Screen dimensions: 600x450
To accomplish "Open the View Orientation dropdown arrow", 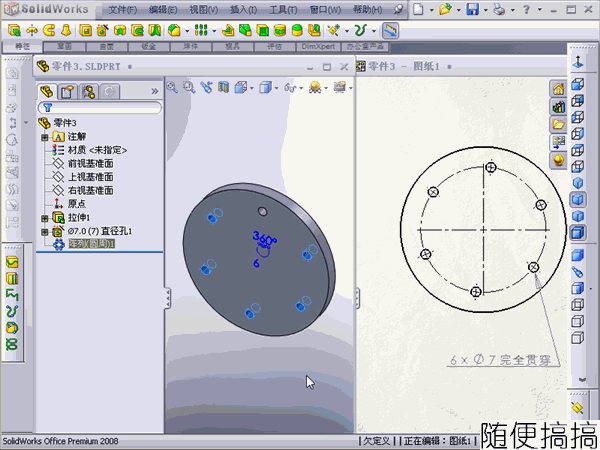I will point(252,88).
